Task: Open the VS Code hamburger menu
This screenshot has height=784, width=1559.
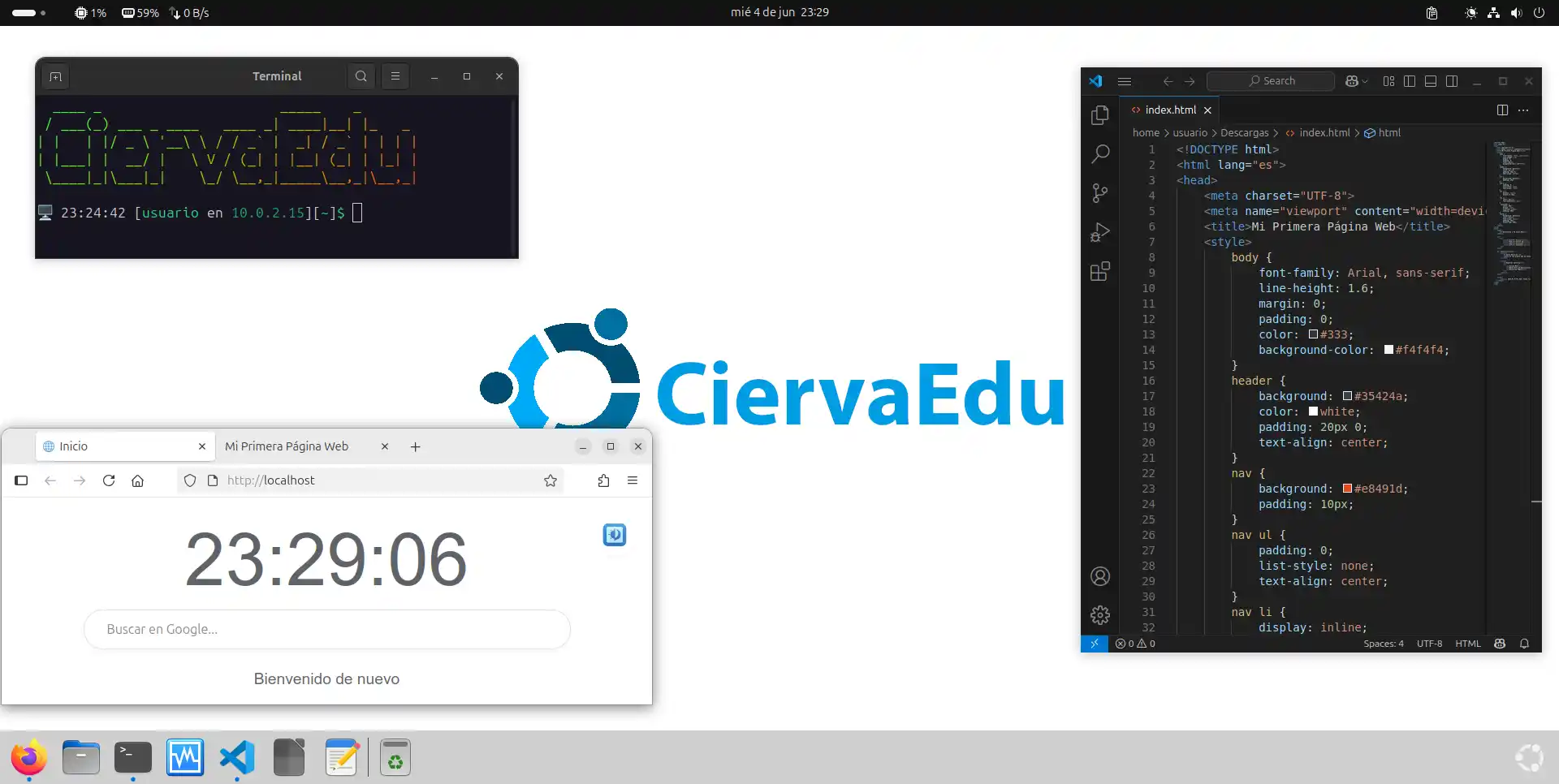Action: click(x=1125, y=81)
